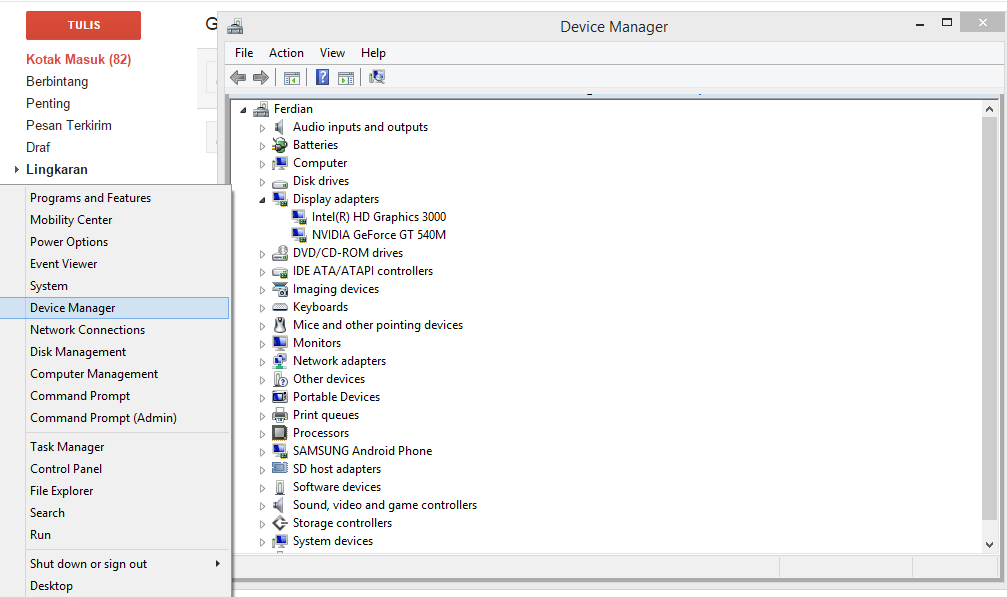Click the Show/Hide Console Tree toolbar icon
The image size is (1007, 597).
pyautogui.click(x=292, y=78)
